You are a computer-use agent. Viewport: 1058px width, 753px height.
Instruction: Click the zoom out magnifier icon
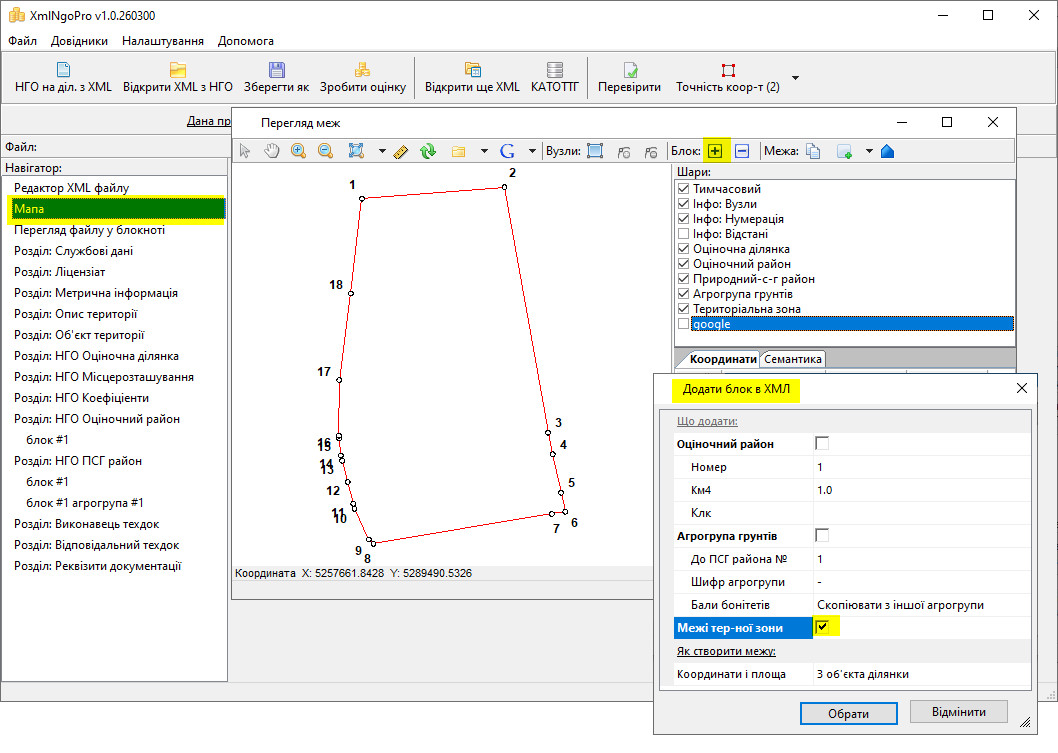pyautogui.click(x=325, y=151)
